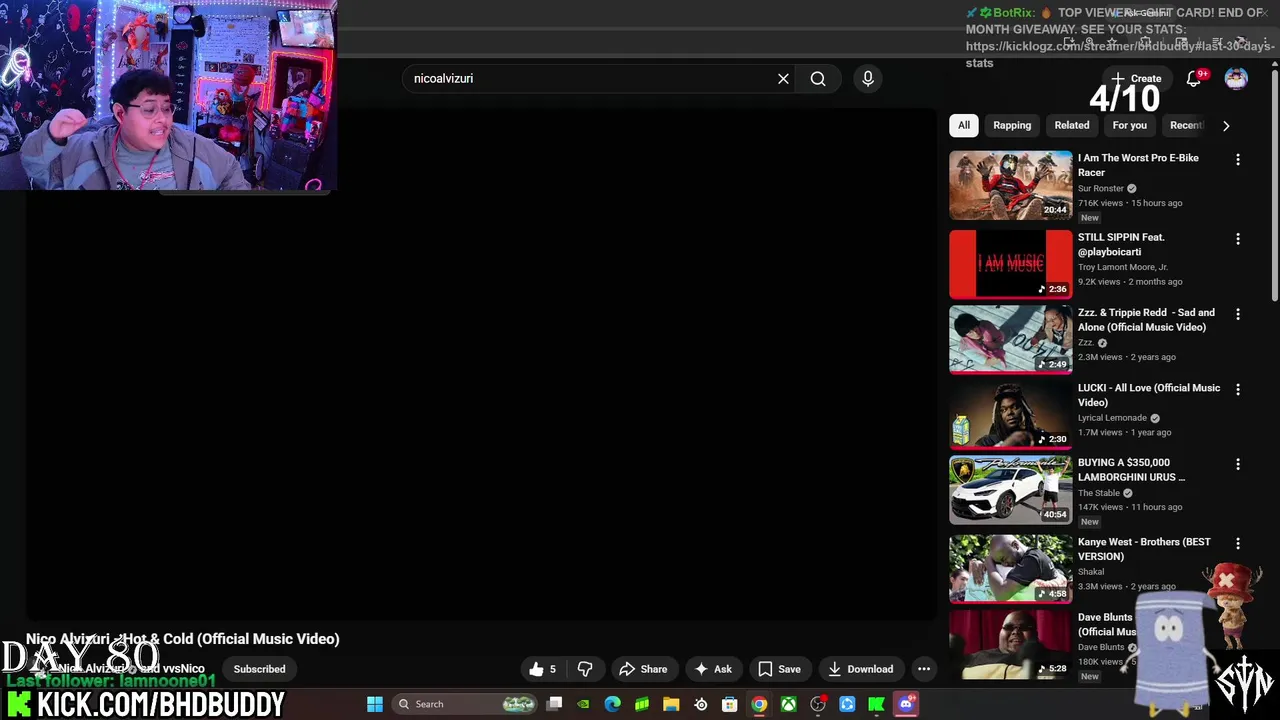1280x720 pixels.
Task: Open Task View on taskbar
Action: 555,704
